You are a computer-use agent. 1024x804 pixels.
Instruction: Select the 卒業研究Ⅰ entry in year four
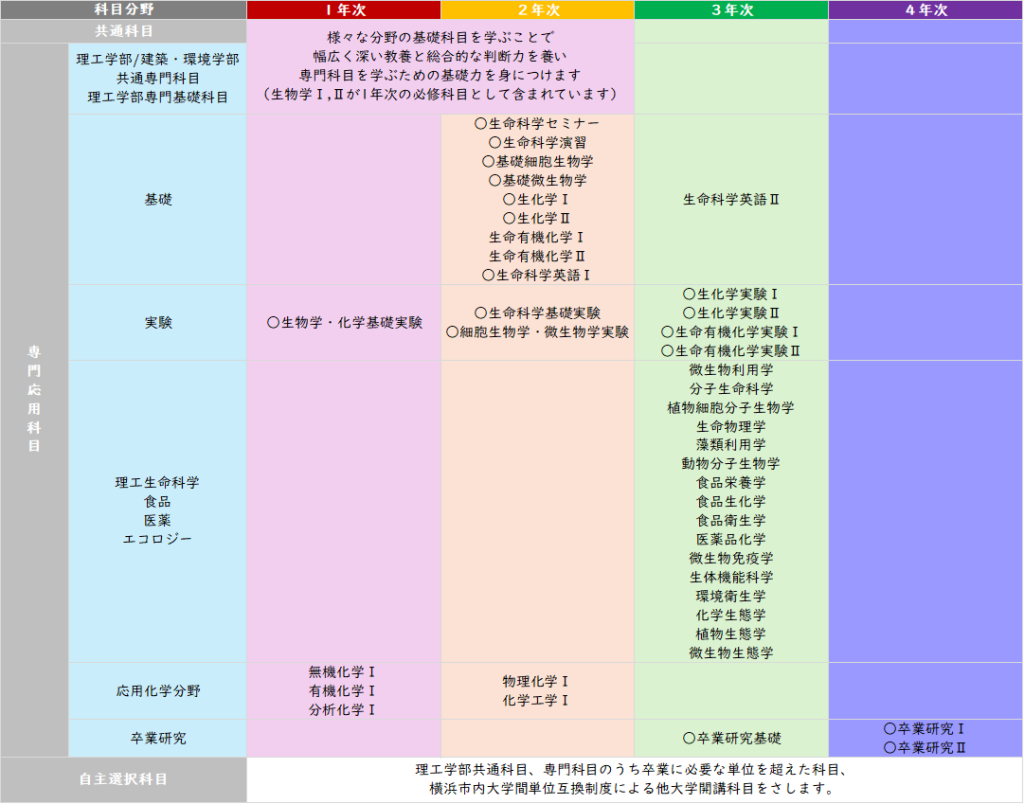[925, 729]
